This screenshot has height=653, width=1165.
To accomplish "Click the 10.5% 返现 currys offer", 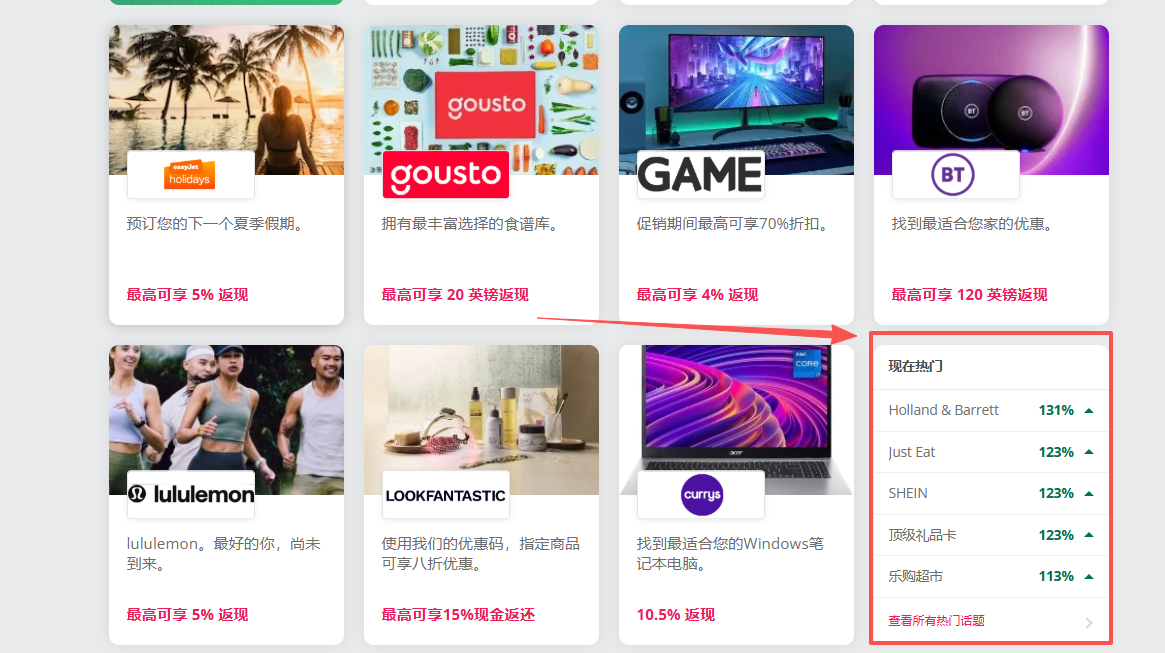I will pos(675,614).
